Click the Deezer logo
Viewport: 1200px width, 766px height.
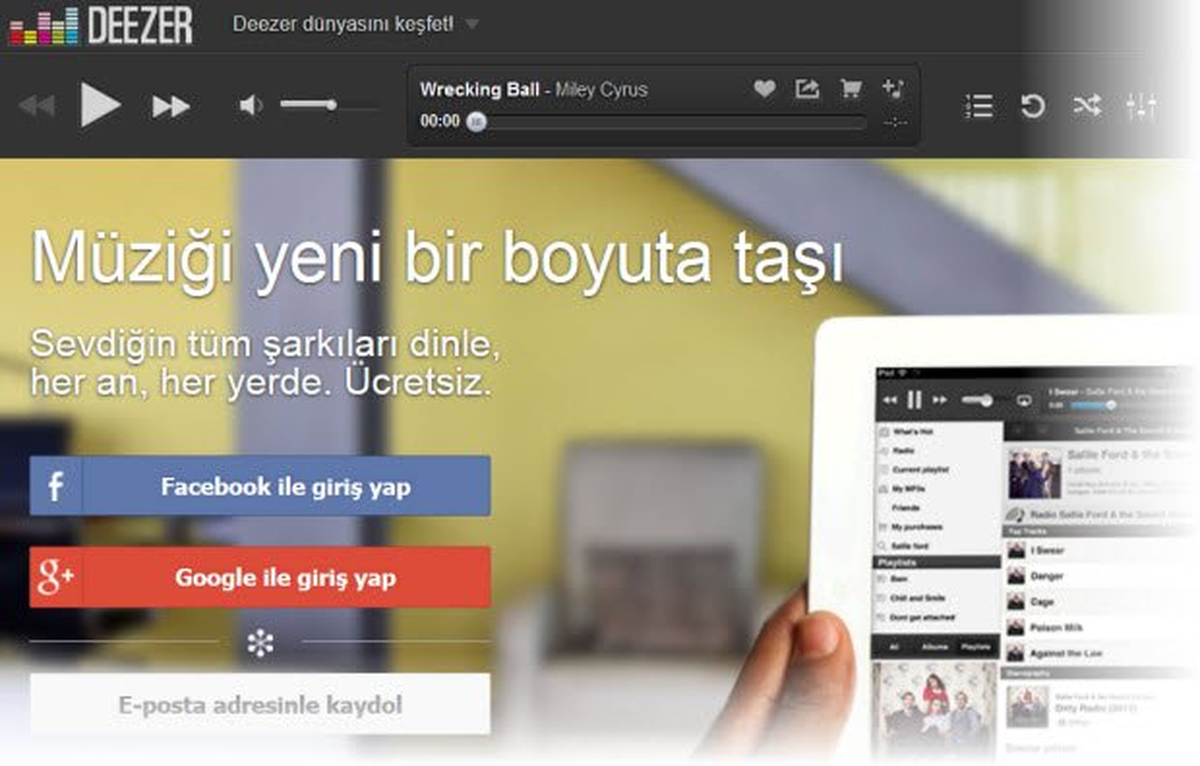click(100, 25)
